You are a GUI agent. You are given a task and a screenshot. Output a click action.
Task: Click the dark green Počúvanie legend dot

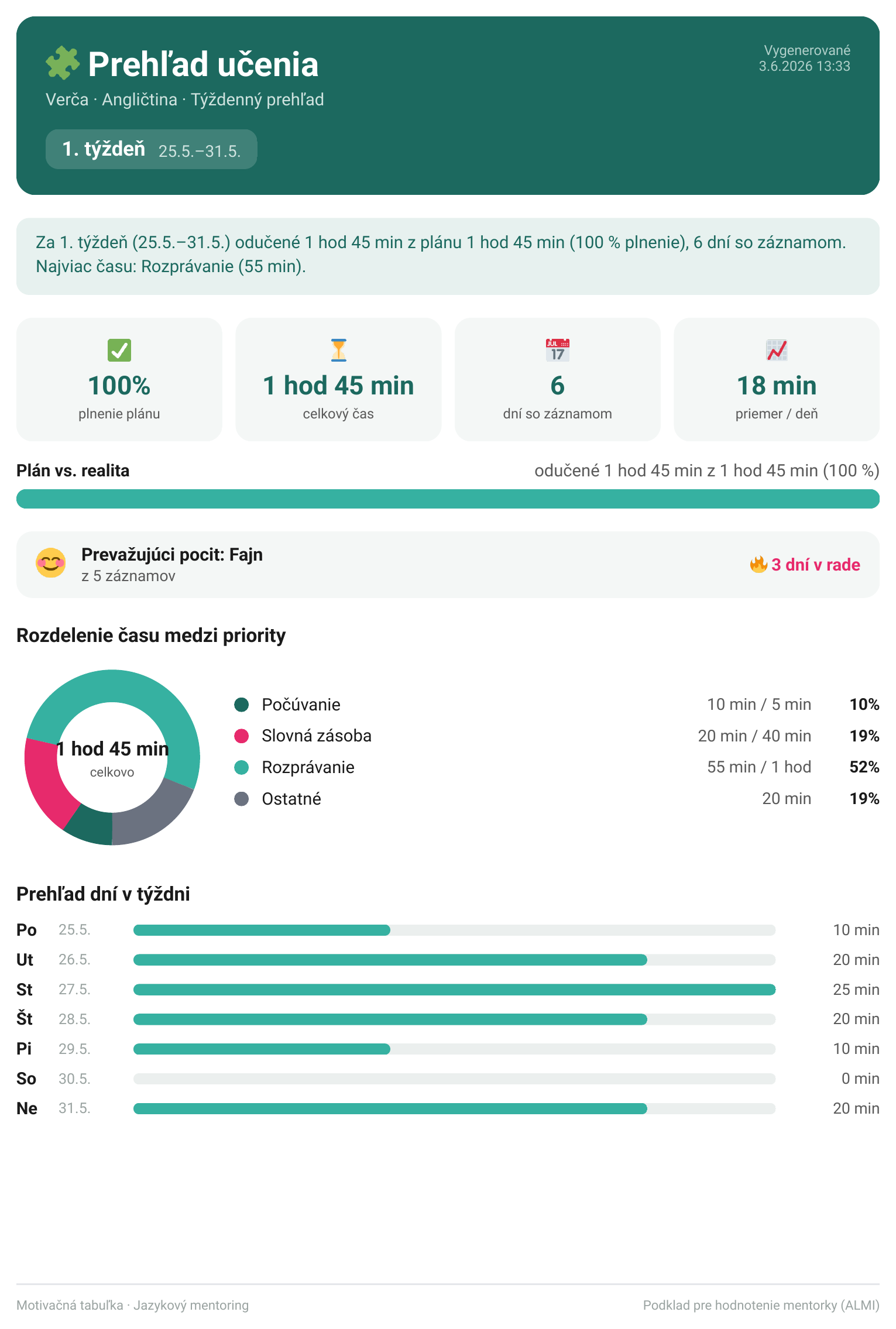[242, 705]
